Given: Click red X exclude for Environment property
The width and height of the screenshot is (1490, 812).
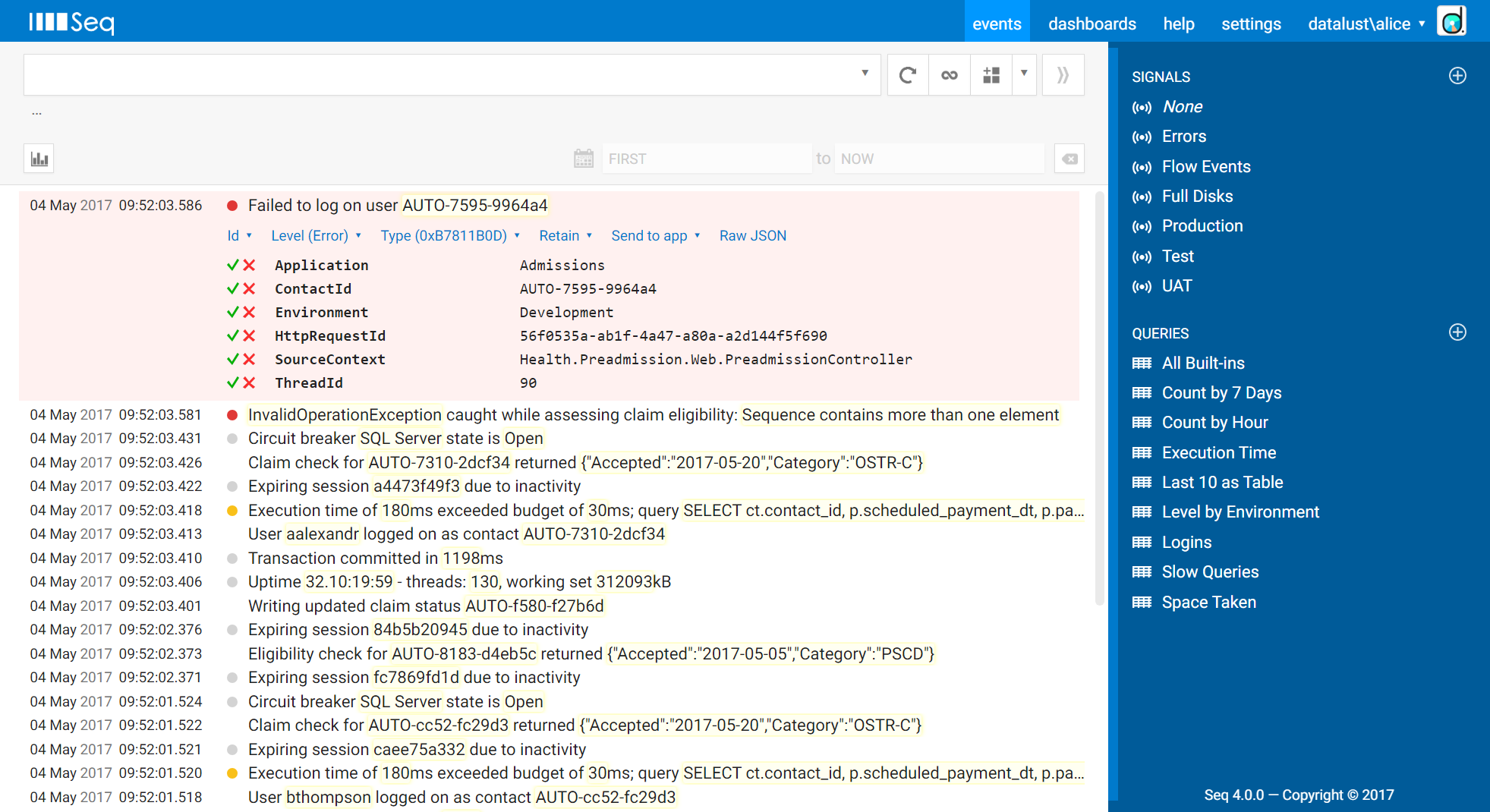Looking at the screenshot, I should [x=249, y=312].
